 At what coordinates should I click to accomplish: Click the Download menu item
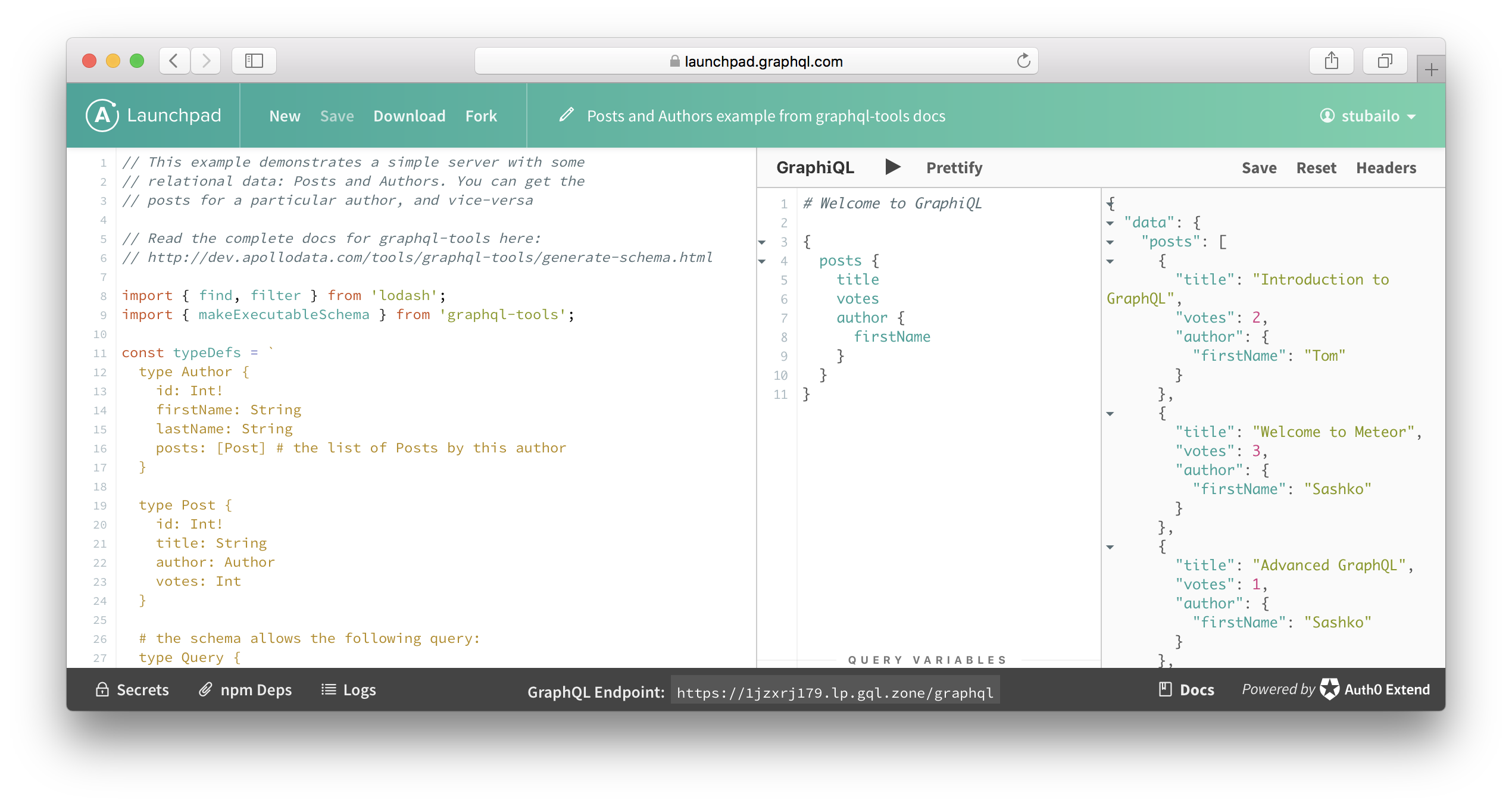[409, 115]
